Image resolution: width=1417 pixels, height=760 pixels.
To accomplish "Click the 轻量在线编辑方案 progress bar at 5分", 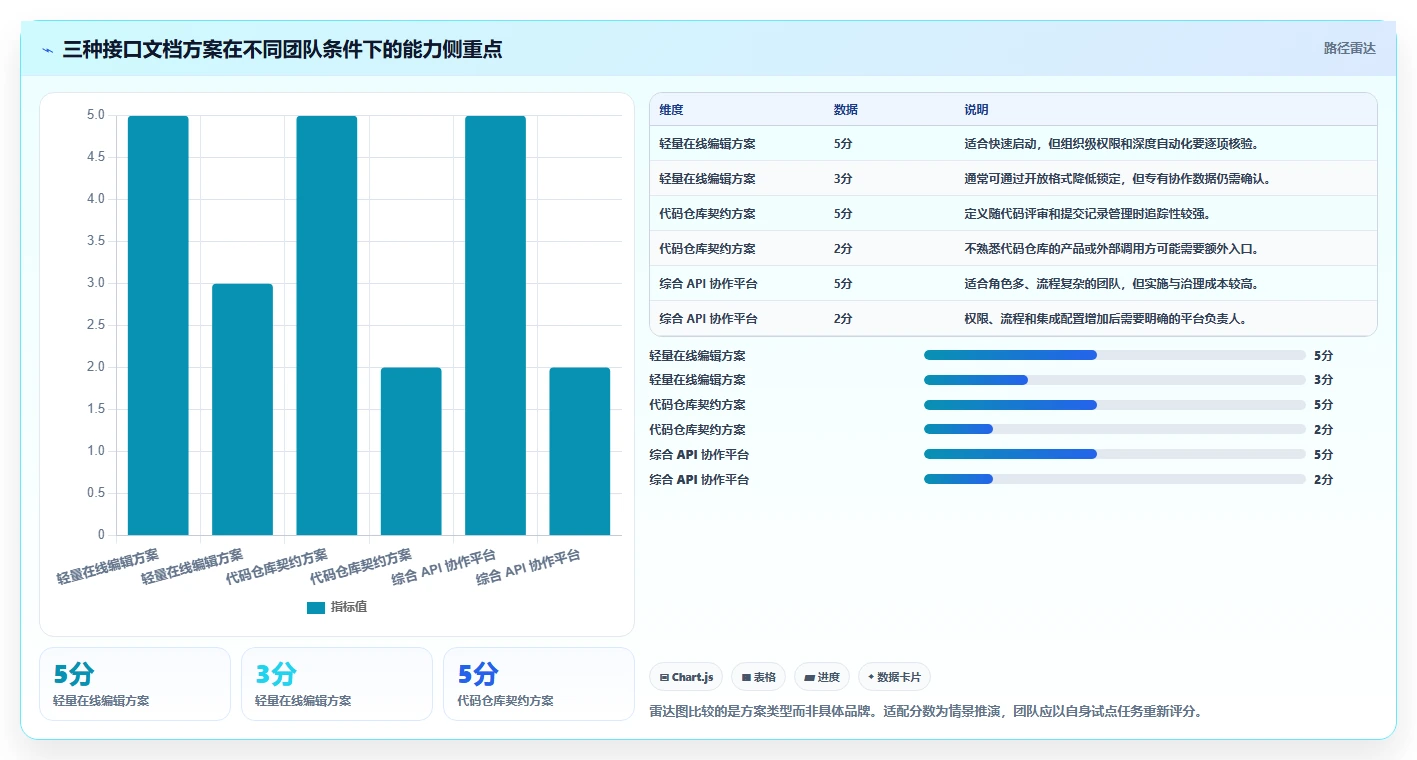I will pyautogui.click(x=1115, y=355).
